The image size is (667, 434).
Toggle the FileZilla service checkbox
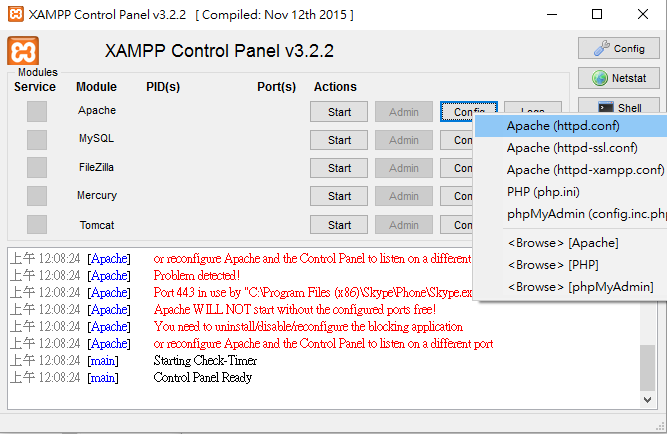(37, 168)
